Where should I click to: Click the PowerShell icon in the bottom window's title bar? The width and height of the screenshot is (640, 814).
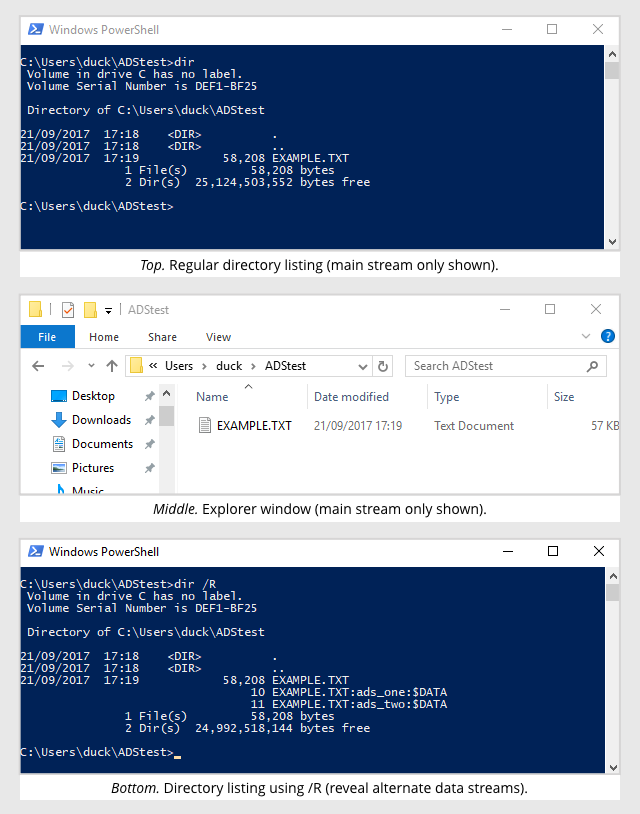(x=36, y=551)
